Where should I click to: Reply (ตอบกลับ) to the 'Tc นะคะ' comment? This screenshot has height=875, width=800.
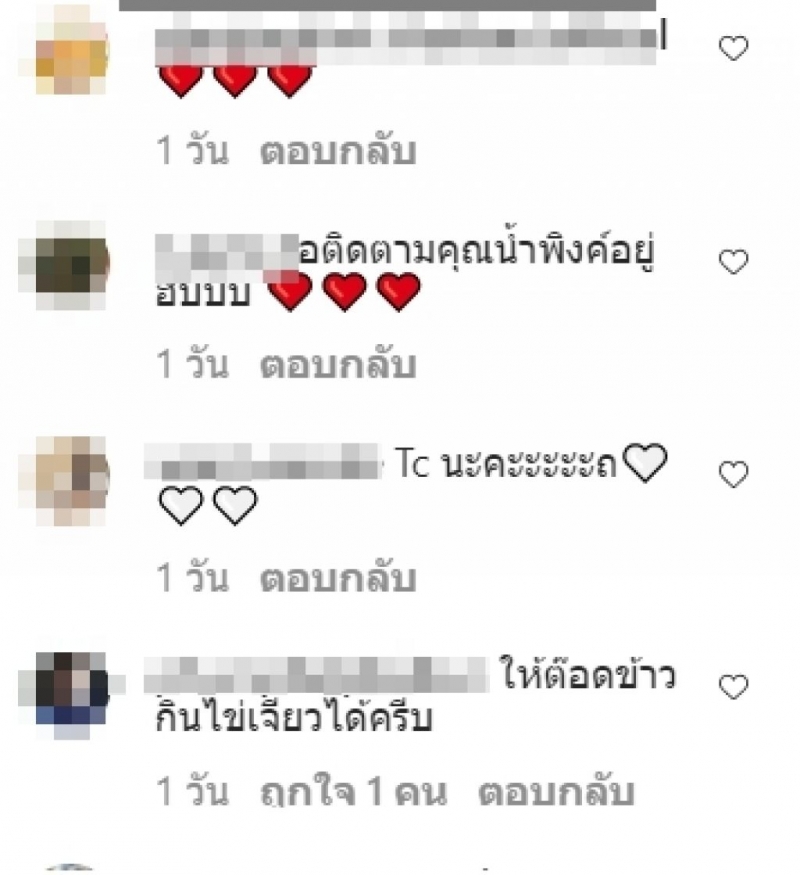(338, 578)
